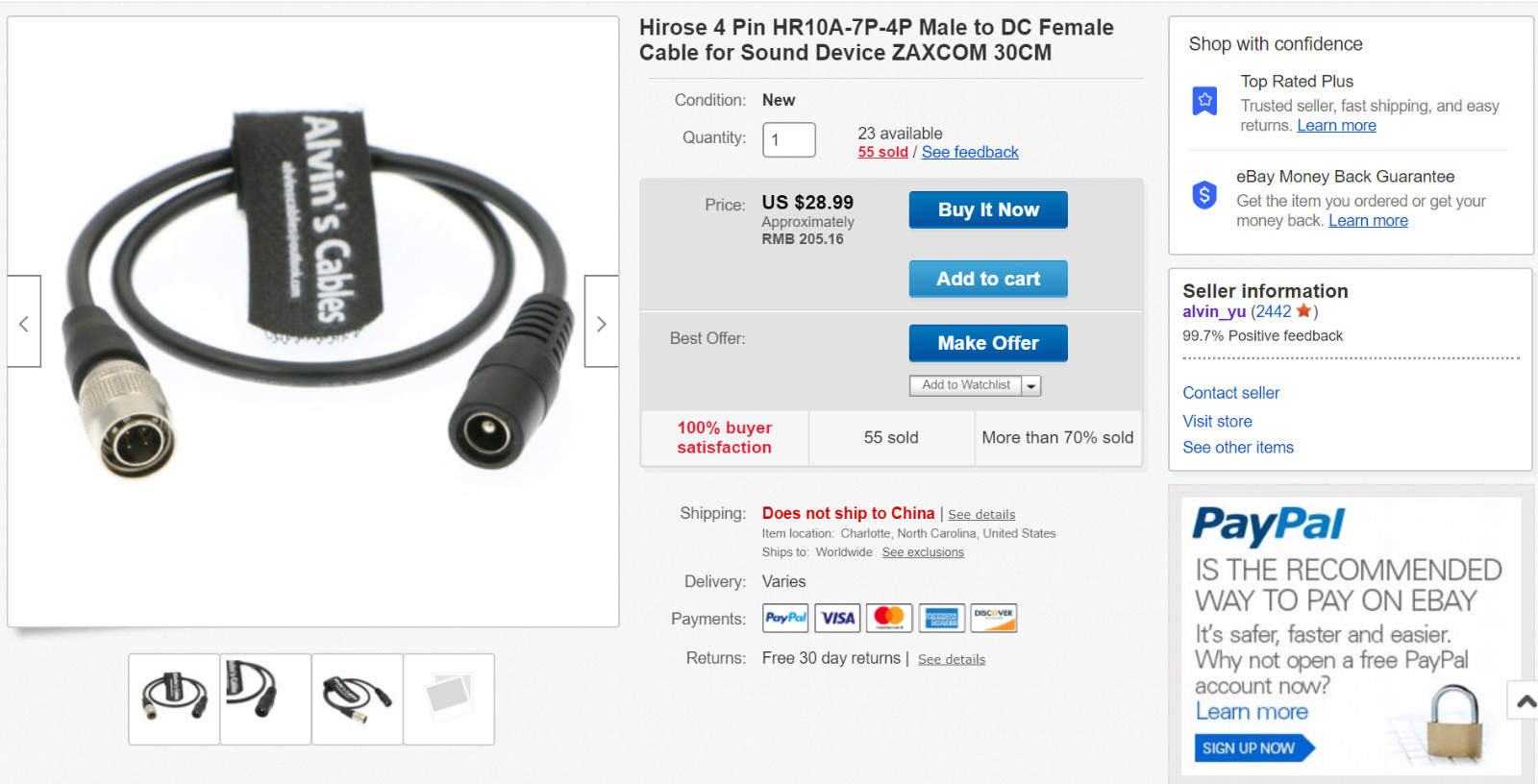Viewport: 1538px width, 784px height.
Task: Open the See exclusions shipping link
Action: (923, 552)
